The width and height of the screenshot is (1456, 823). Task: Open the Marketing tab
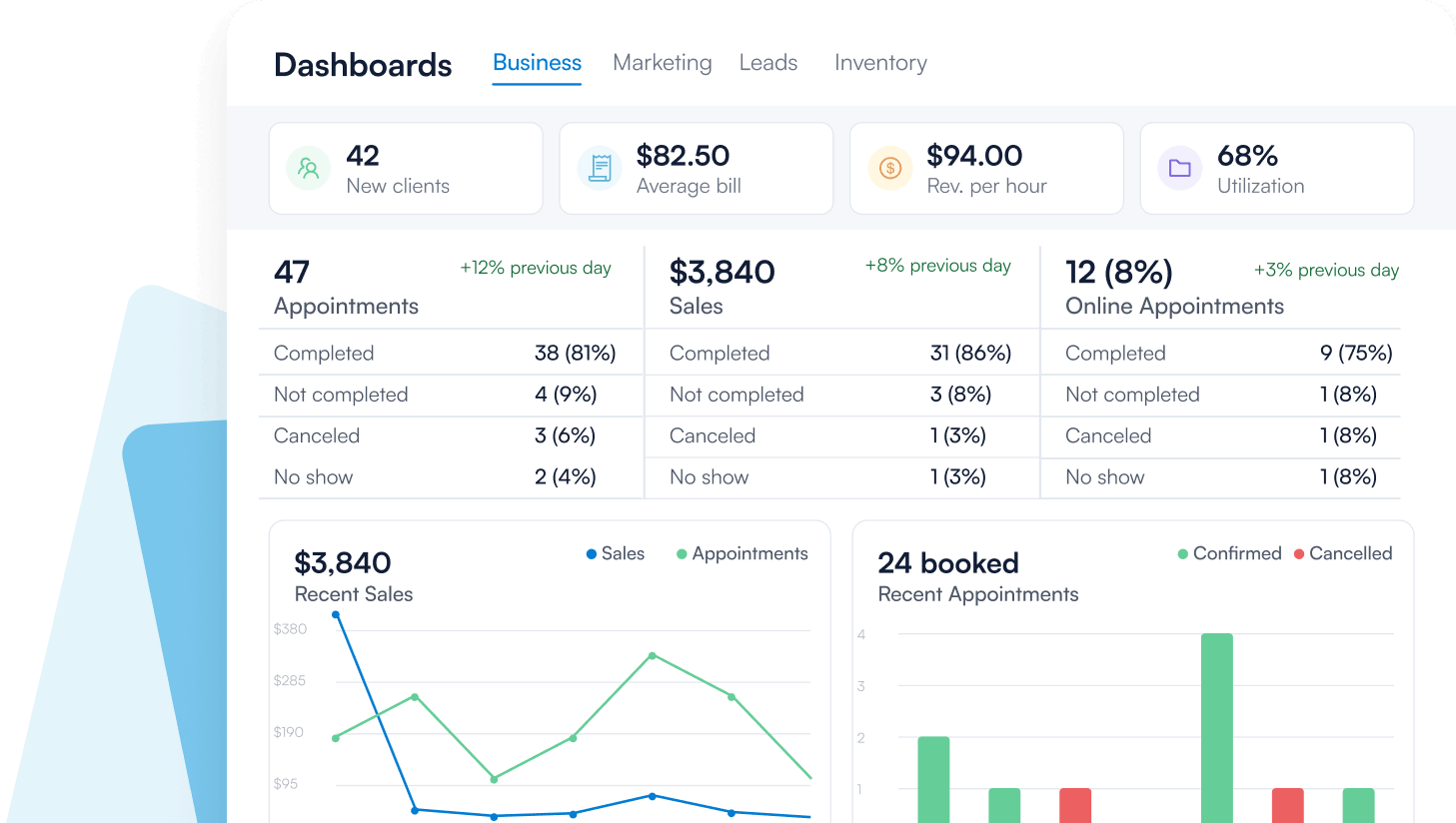tap(663, 63)
